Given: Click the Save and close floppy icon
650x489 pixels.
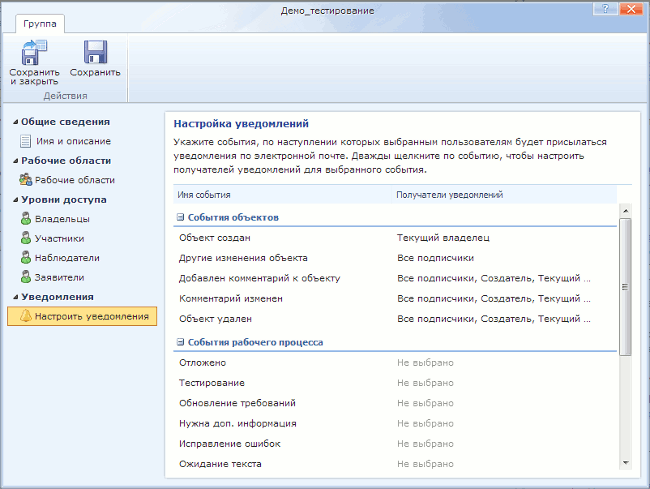Looking at the screenshot, I should (34, 52).
